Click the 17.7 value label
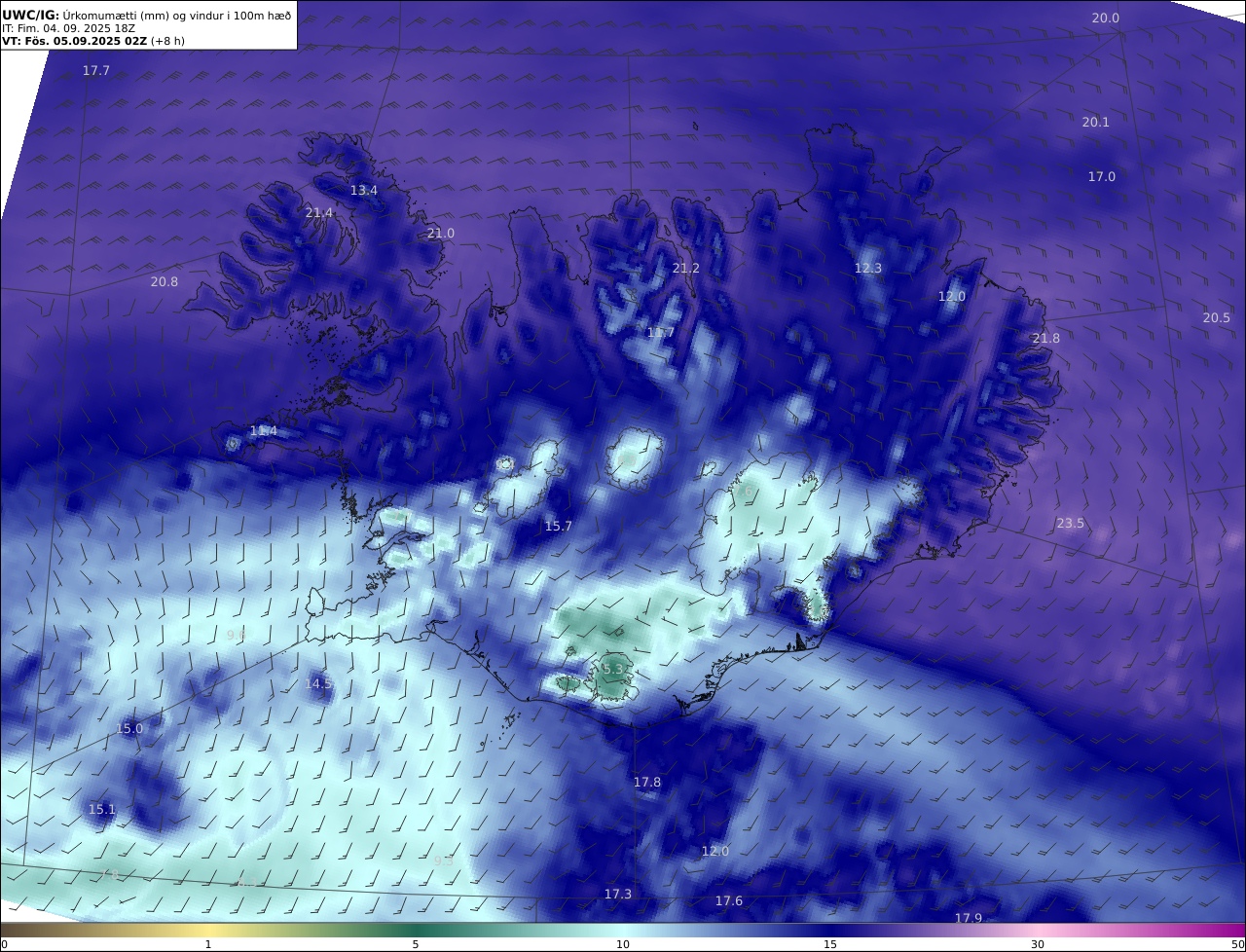Screen dimensions: 1246x952 95,70
